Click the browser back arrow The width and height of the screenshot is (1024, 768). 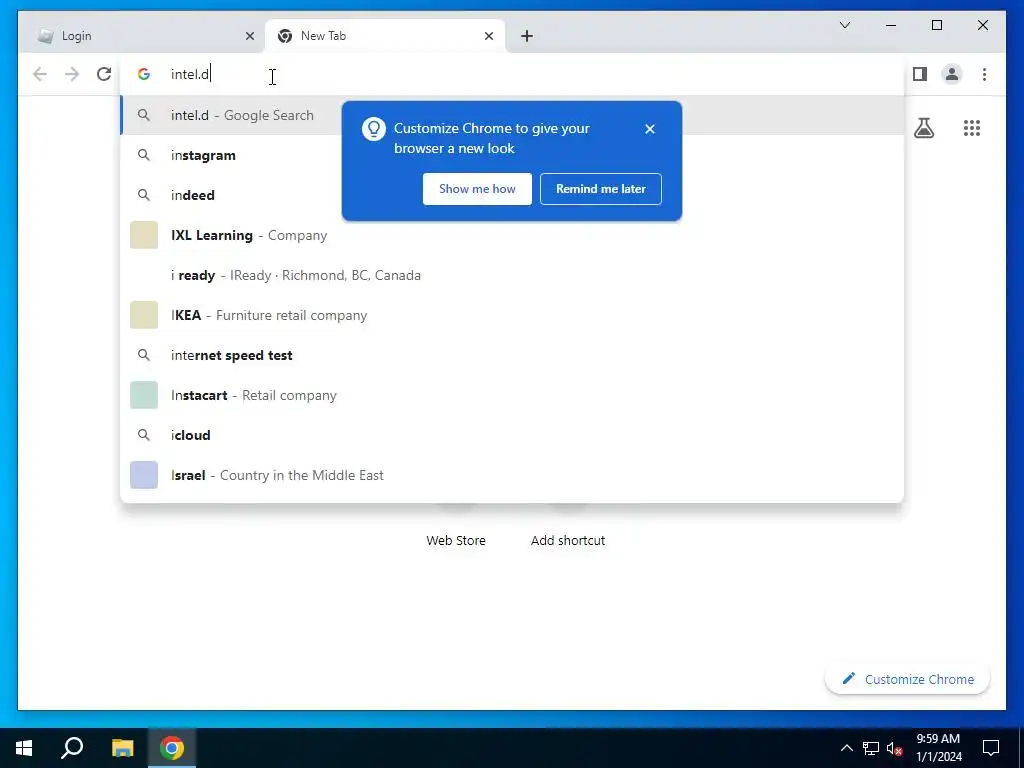point(40,74)
